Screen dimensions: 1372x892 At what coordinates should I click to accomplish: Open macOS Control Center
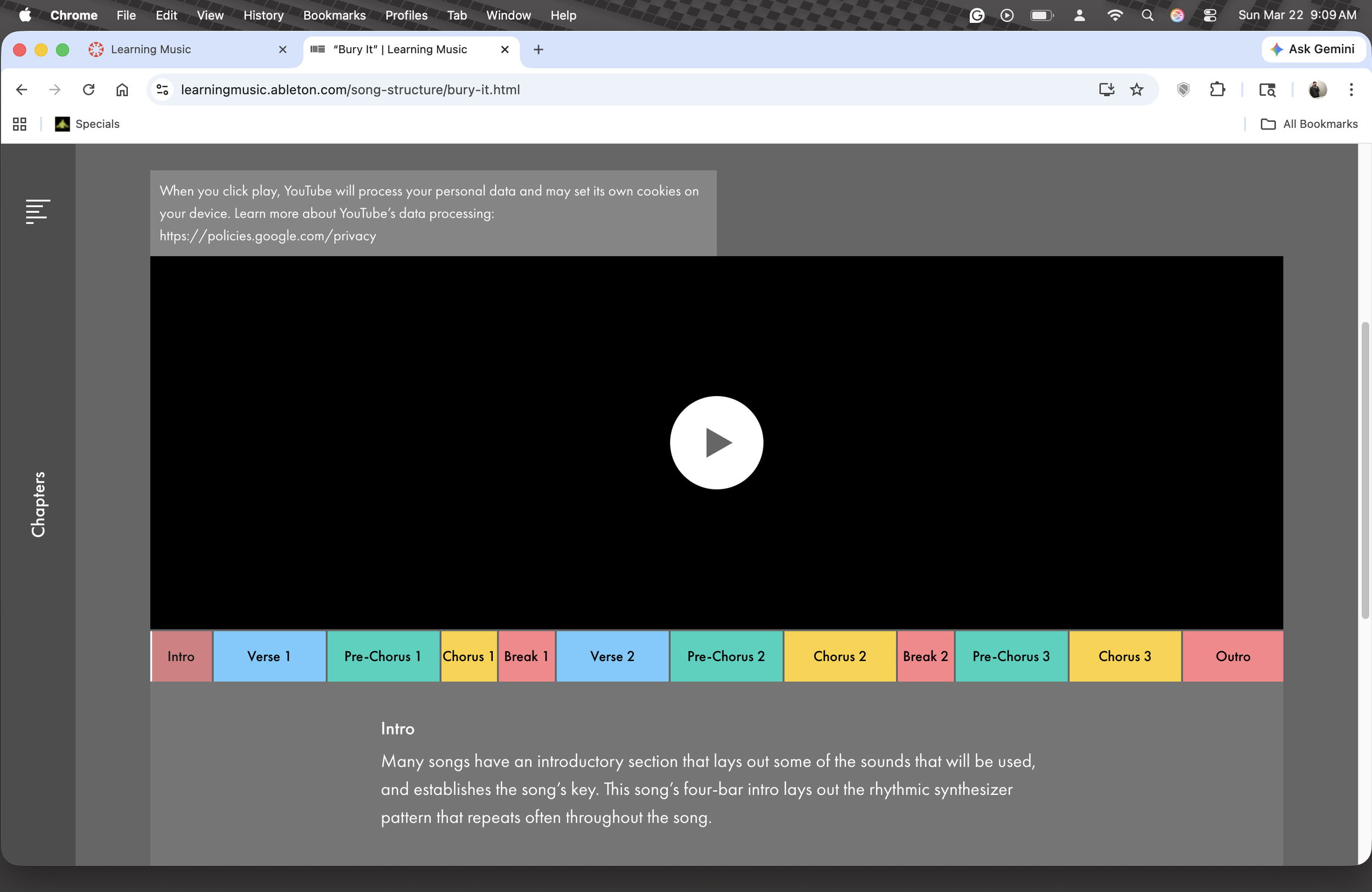(1210, 15)
